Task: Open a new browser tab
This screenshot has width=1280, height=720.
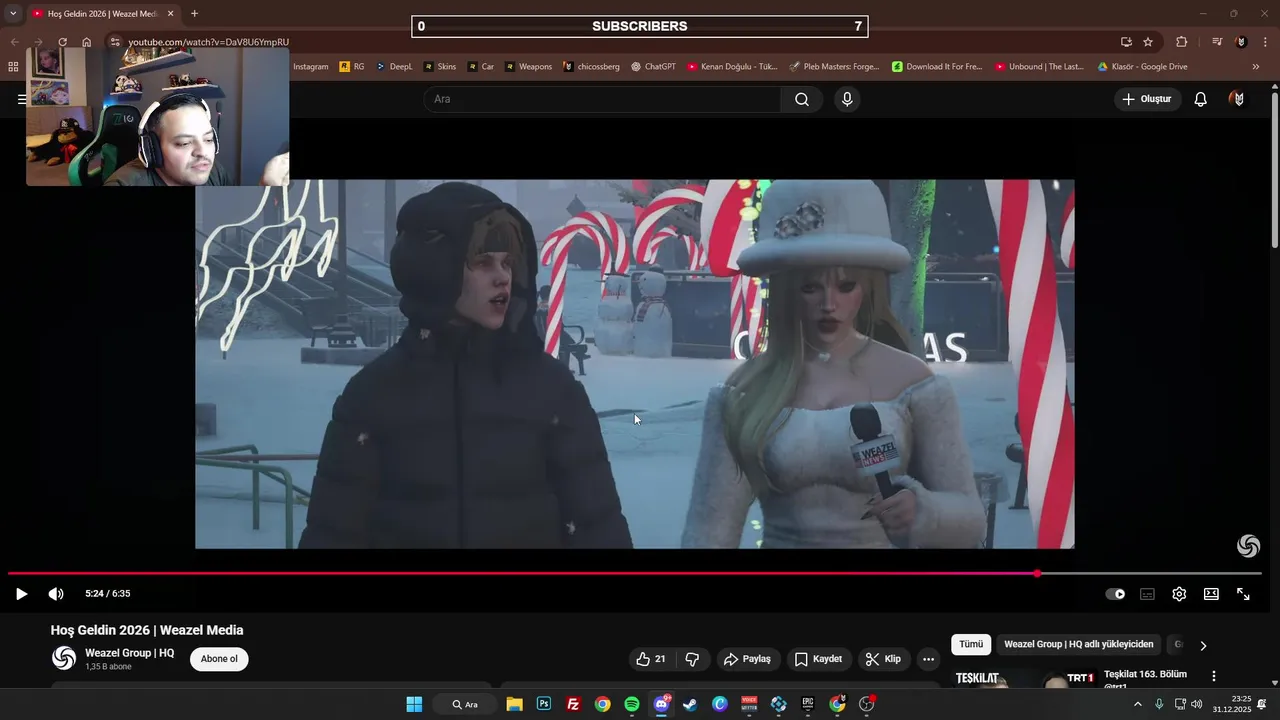Action: (194, 14)
